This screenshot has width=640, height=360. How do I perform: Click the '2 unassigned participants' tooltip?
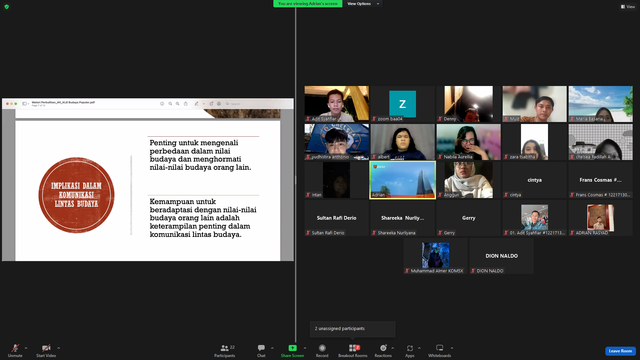coord(353,329)
